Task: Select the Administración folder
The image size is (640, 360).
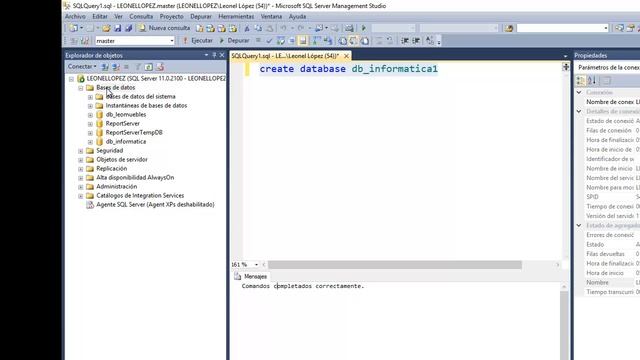Action: click(117, 187)
